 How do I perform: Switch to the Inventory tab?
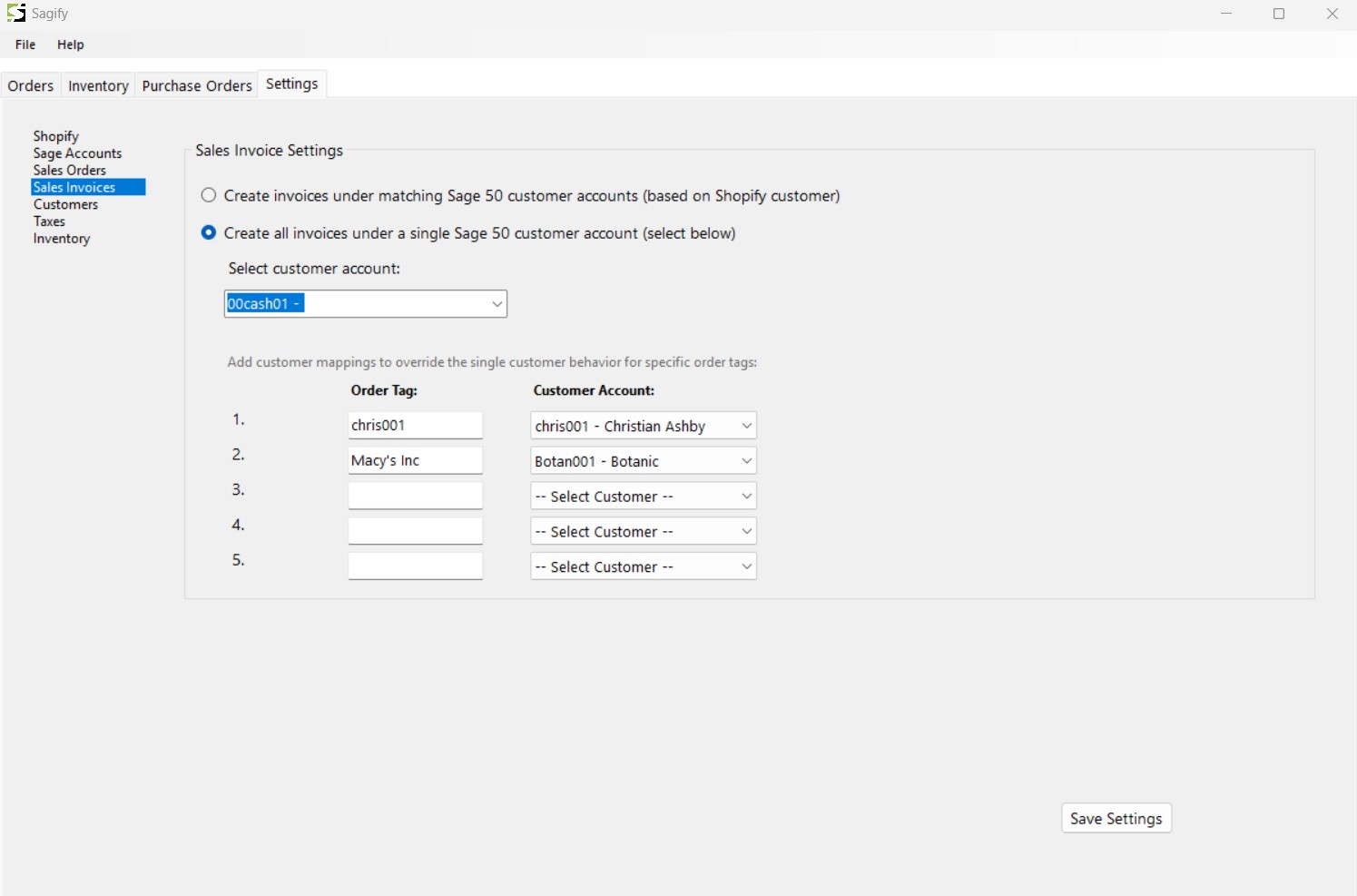click(98, 85)
